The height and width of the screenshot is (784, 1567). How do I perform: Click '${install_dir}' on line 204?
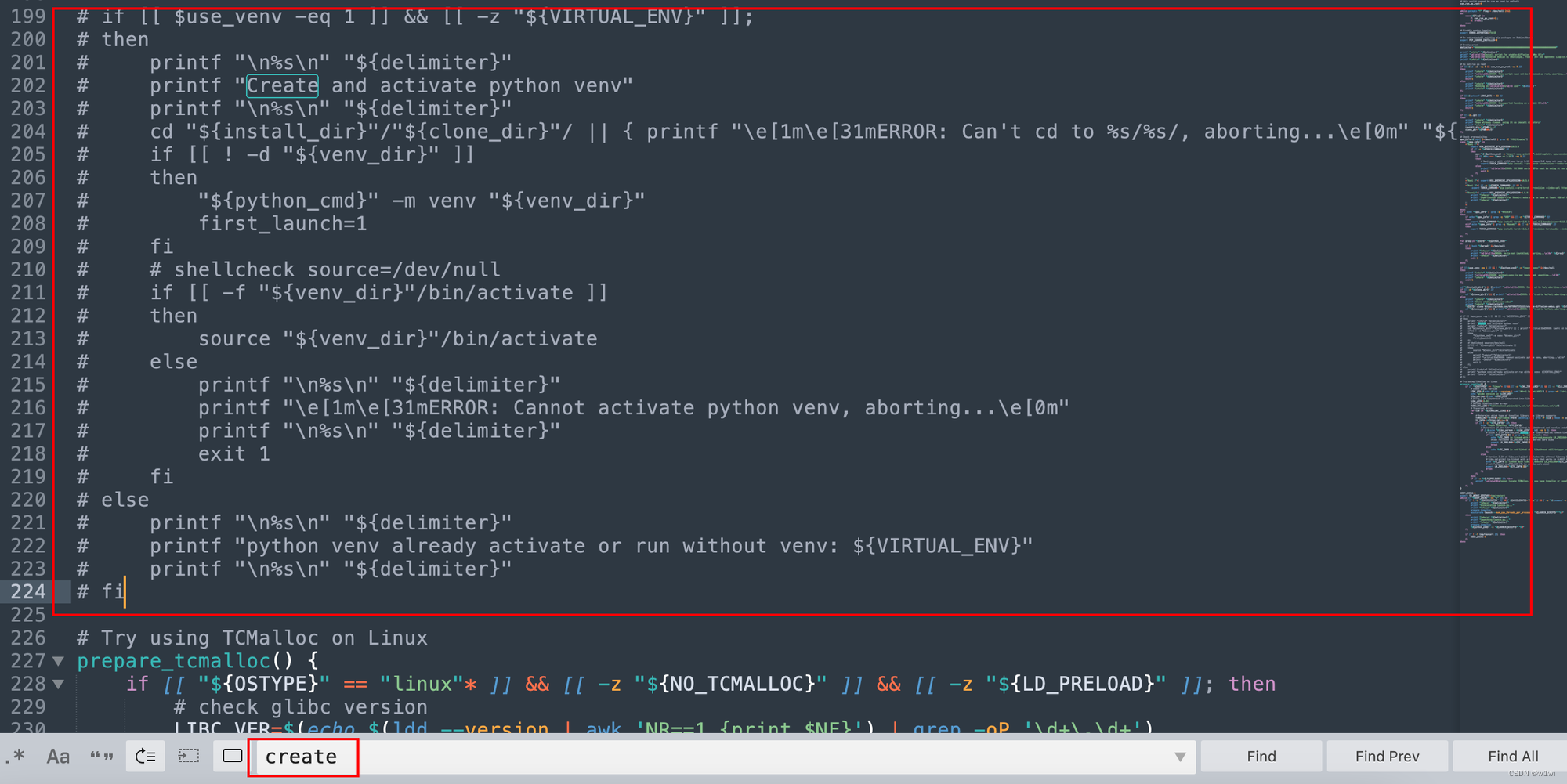283,132
